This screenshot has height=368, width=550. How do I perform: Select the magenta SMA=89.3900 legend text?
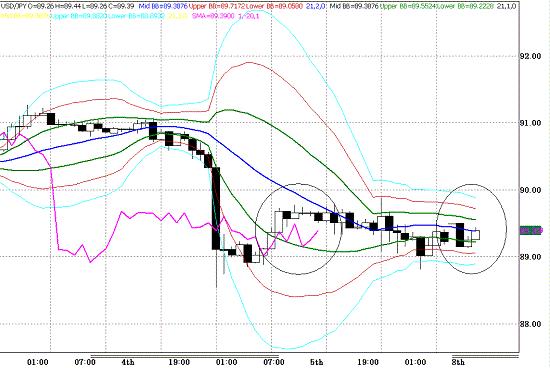214,16
